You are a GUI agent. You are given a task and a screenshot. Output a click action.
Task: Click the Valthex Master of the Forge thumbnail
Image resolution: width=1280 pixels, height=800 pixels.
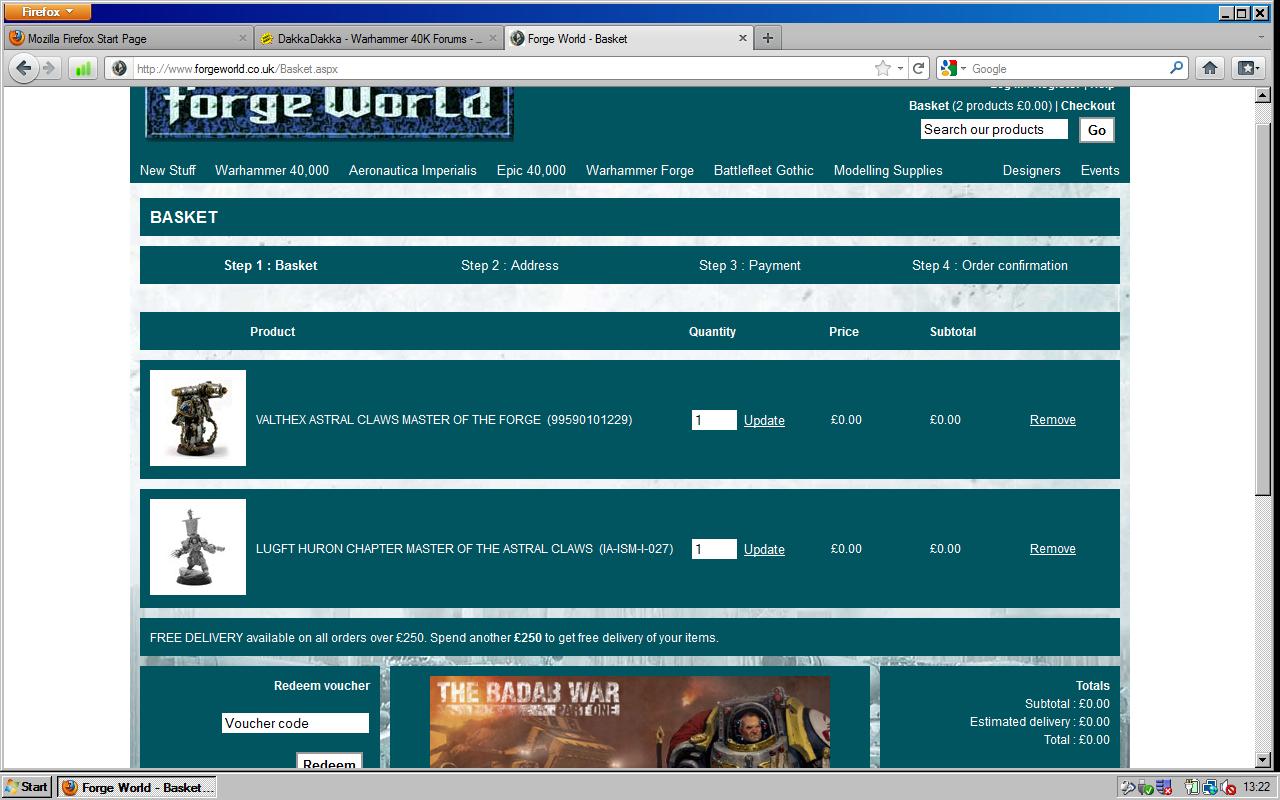[198, 418]
